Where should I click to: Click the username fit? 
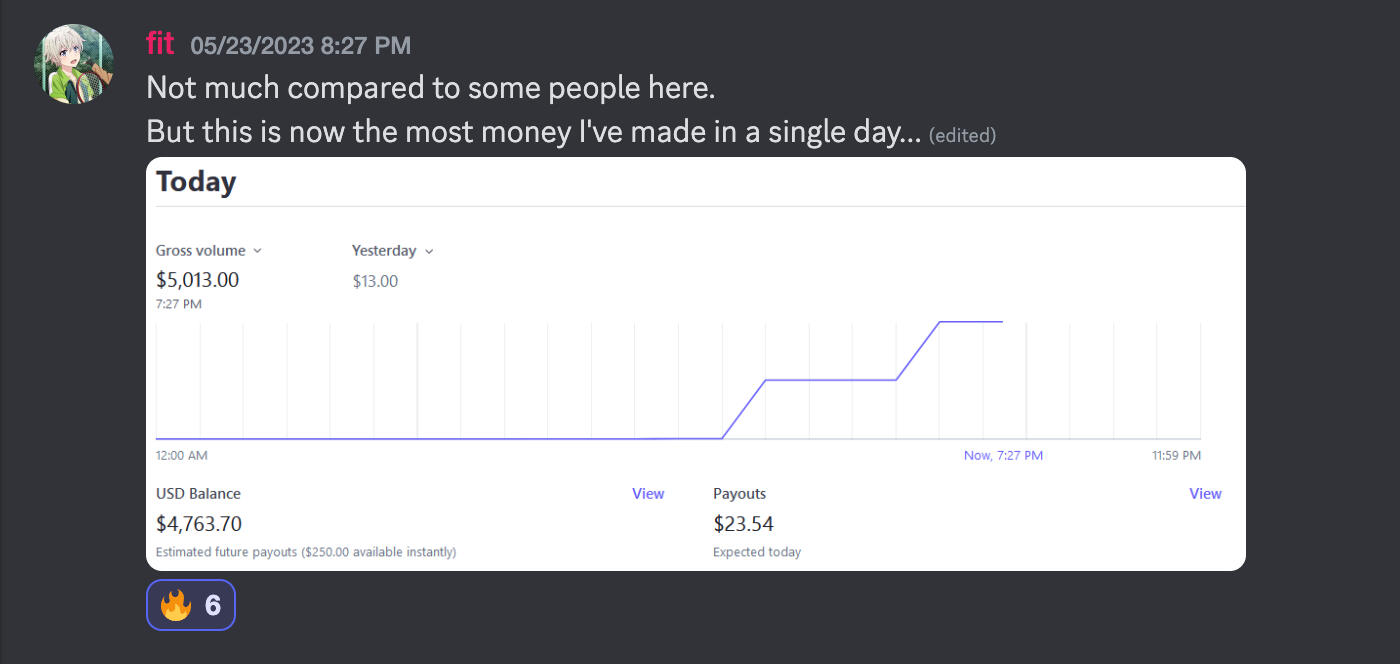[160, 44]
